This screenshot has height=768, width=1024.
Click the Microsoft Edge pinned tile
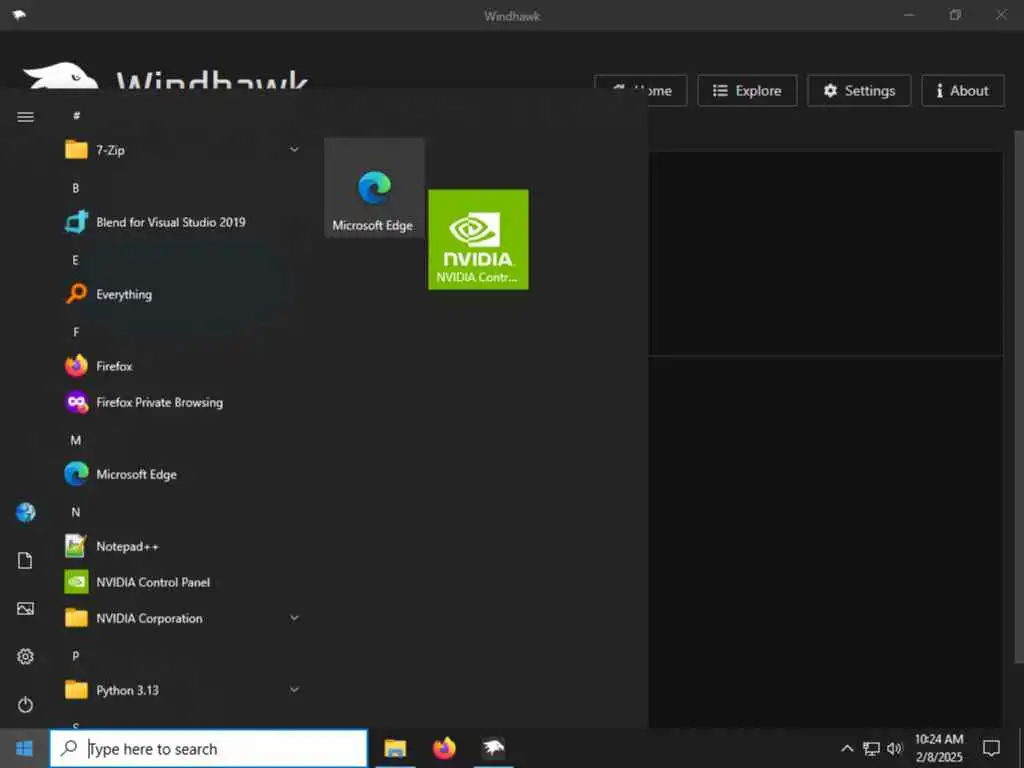click(x=374, y=187)
